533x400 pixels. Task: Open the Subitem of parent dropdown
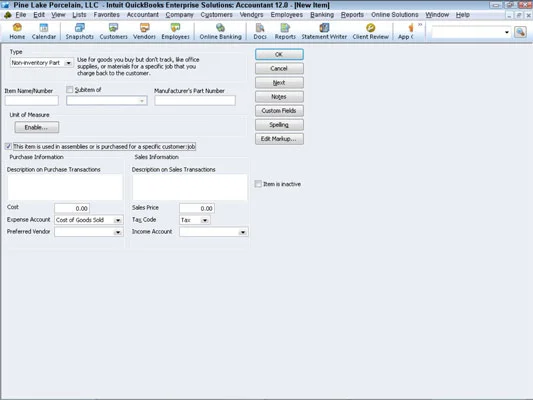pyautogui.click(x=142, y=101)
